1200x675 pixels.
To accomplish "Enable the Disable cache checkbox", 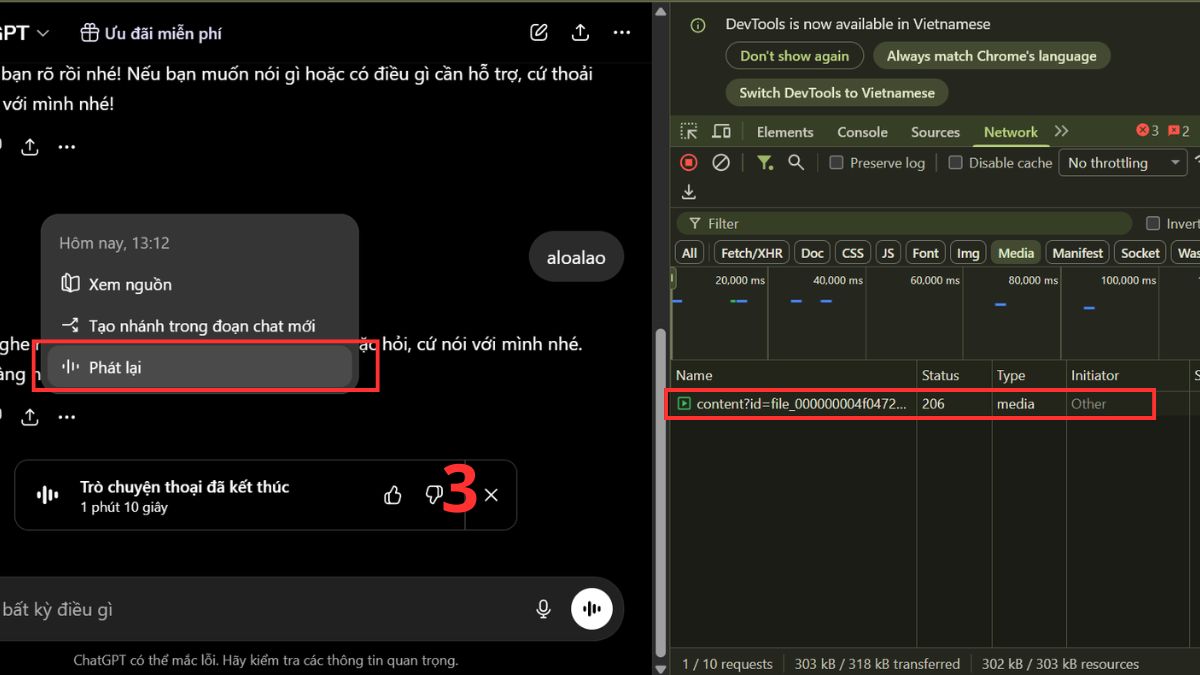I will click(955, 163).
